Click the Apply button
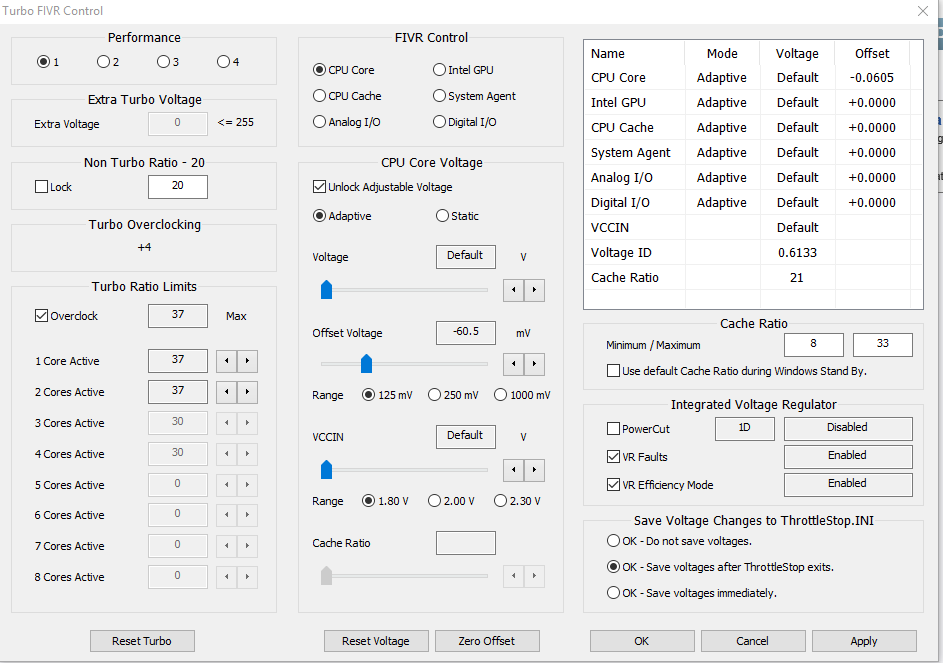The width and height of the screenshot is (943, 663). click(x=864, y=641)
